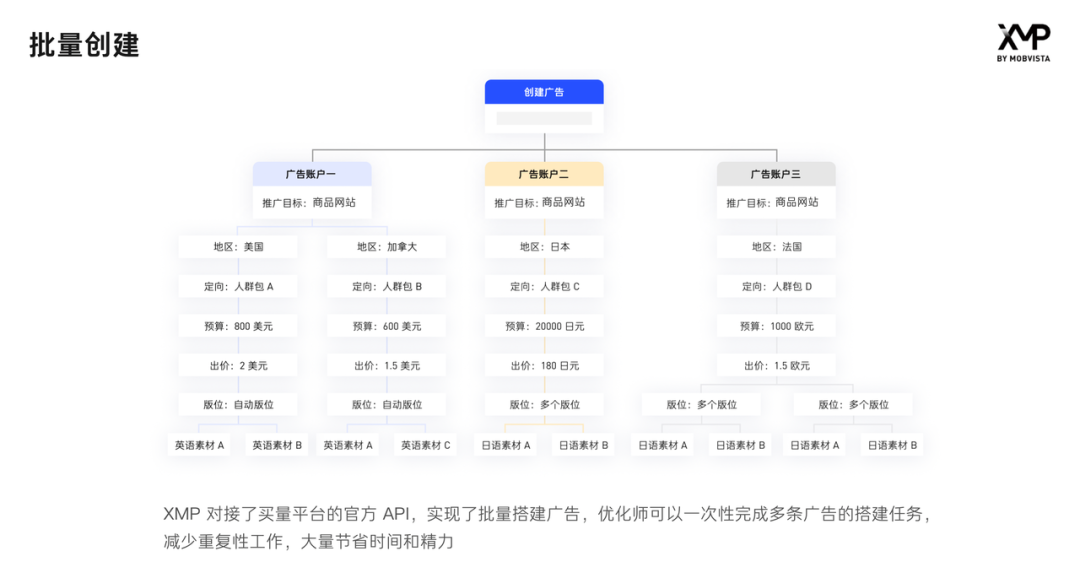Select the 英语素材 B box
This screenshot has height=562, width=1080.
click(277, 446)
